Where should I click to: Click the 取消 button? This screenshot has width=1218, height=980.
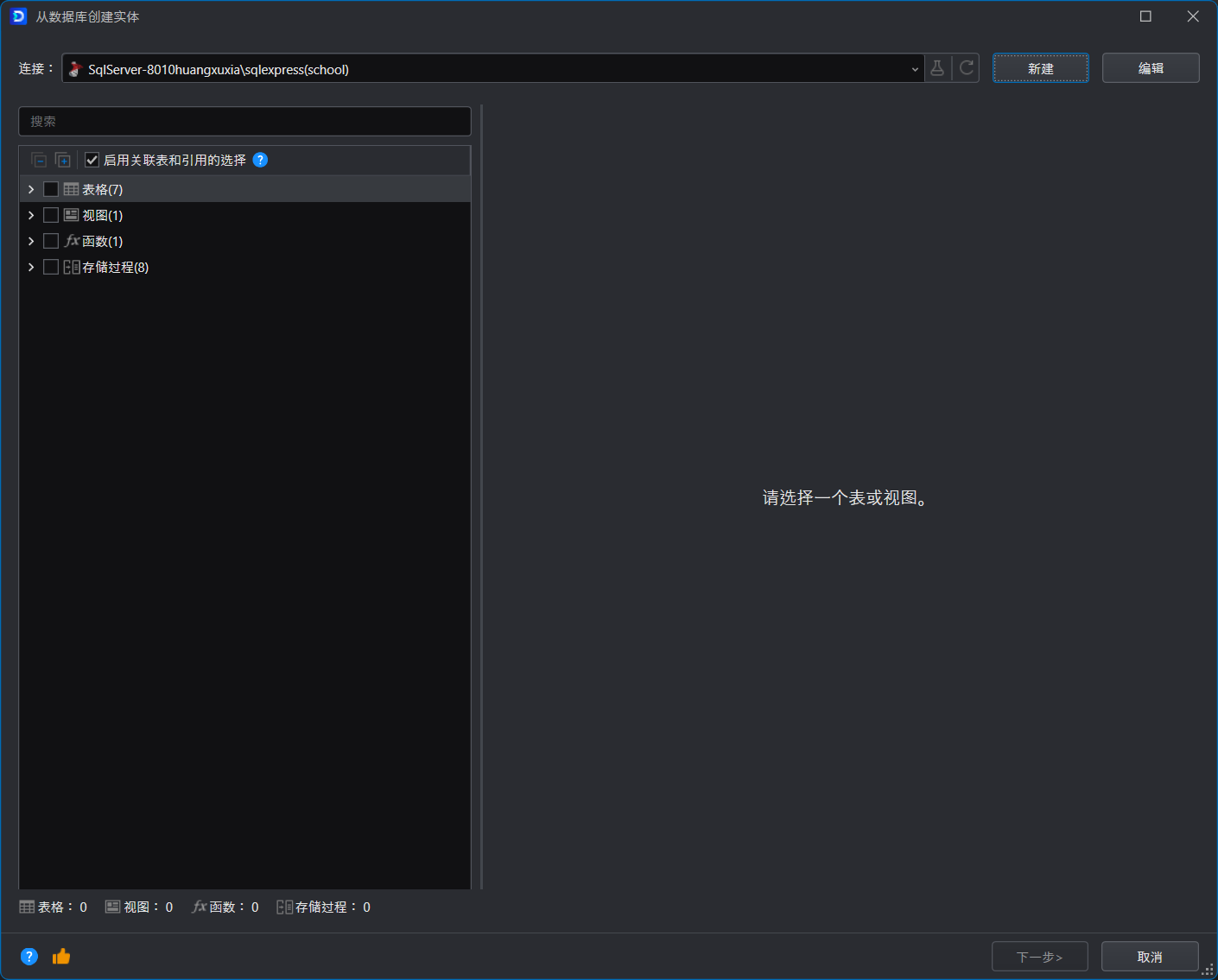pos(1150,957)
